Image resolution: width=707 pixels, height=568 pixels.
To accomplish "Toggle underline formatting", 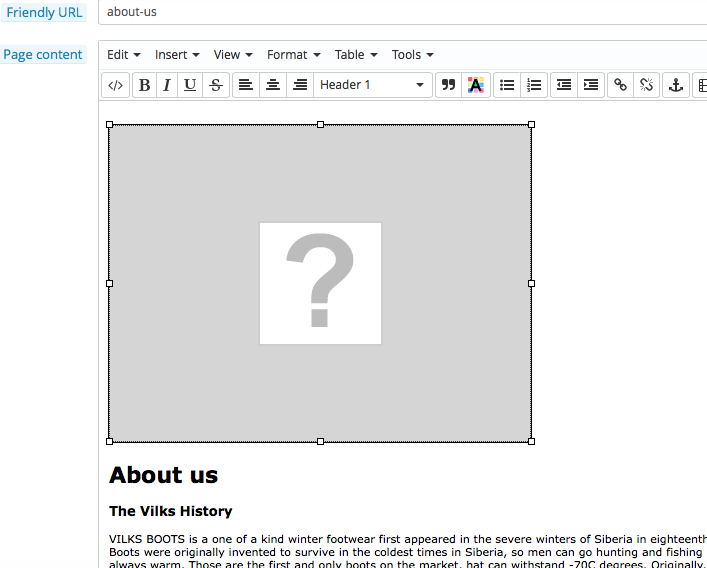I will coord(190,85).
